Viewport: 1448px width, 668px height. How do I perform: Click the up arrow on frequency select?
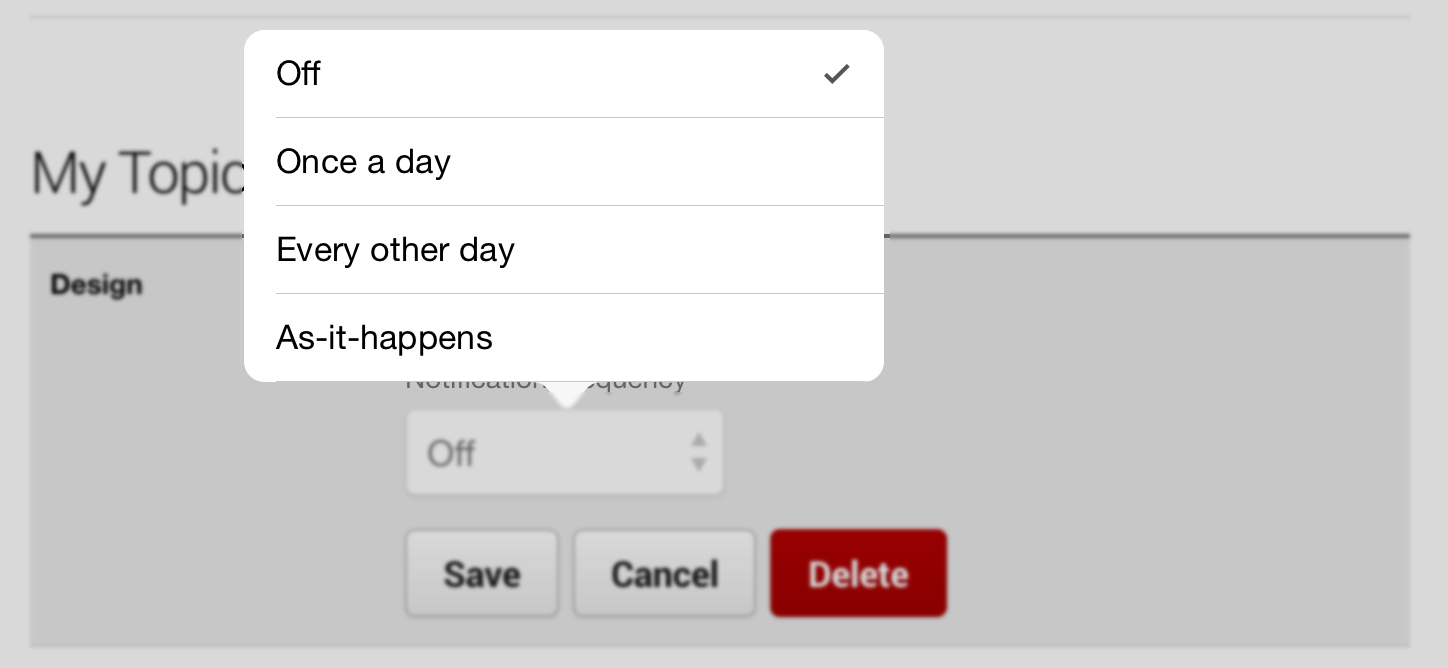[699, 440]
